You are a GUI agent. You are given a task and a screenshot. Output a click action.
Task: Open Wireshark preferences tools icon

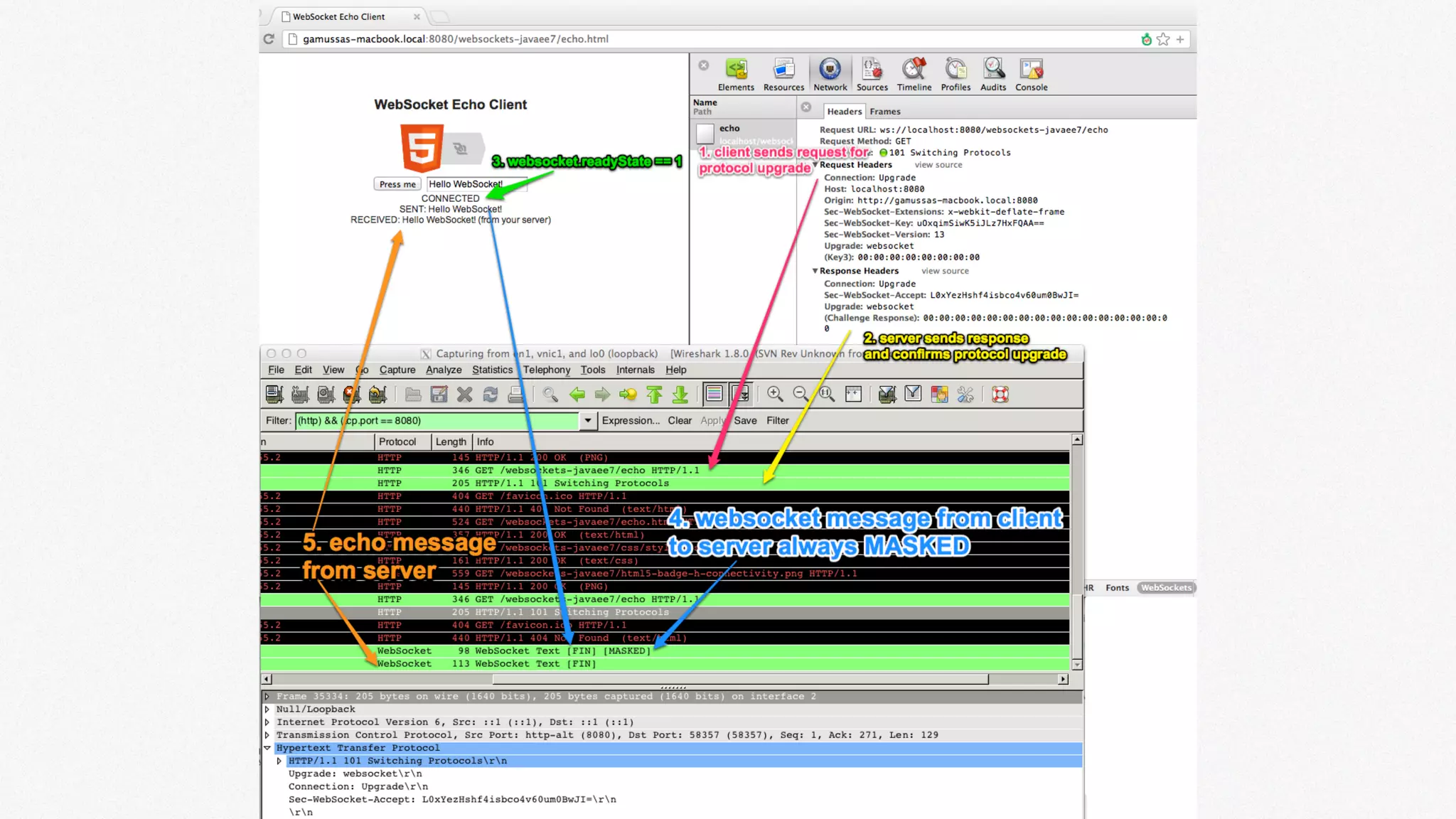(x=965, y=394)
